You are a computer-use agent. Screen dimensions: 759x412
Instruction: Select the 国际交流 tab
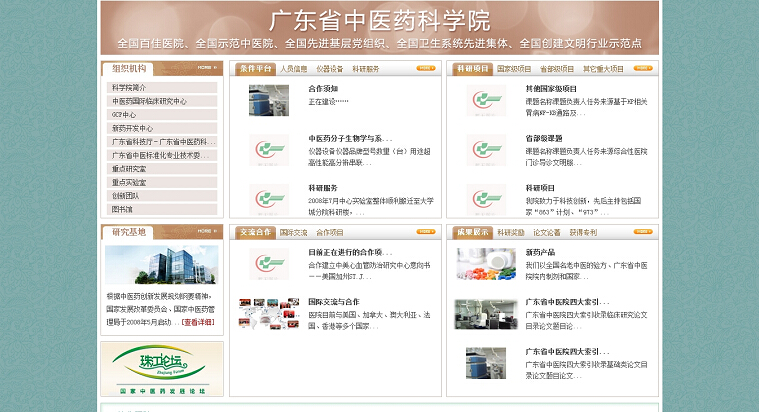tap(293, 232)
